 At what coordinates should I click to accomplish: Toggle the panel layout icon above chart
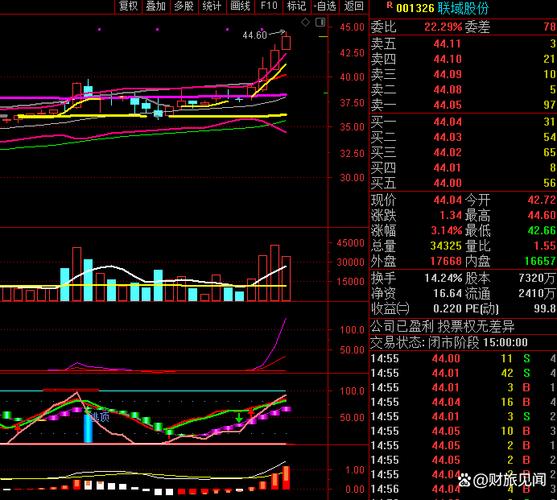pyautogui.click(x=320, y=22)
